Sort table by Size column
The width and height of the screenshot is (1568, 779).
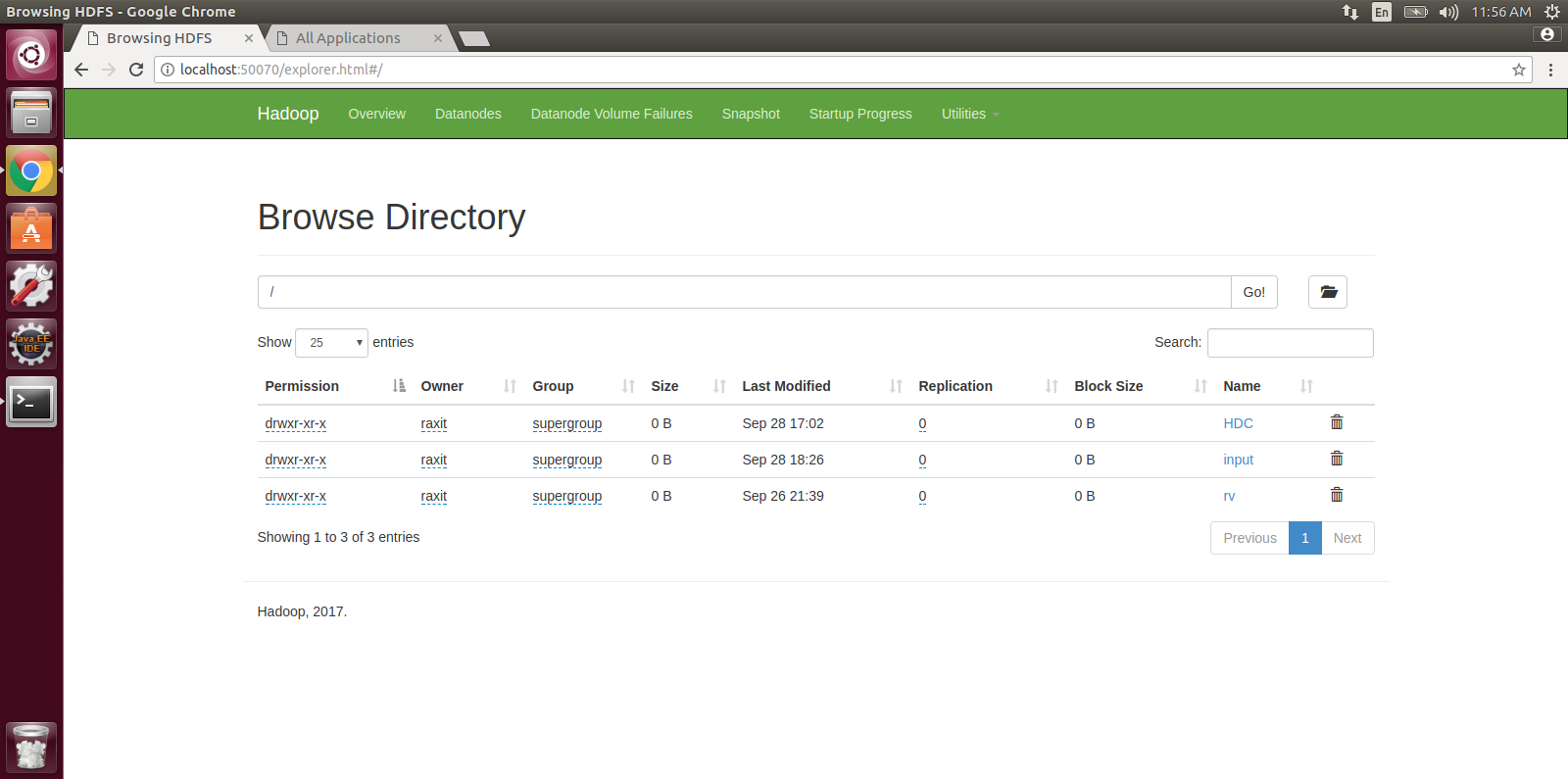pos(689,386)
